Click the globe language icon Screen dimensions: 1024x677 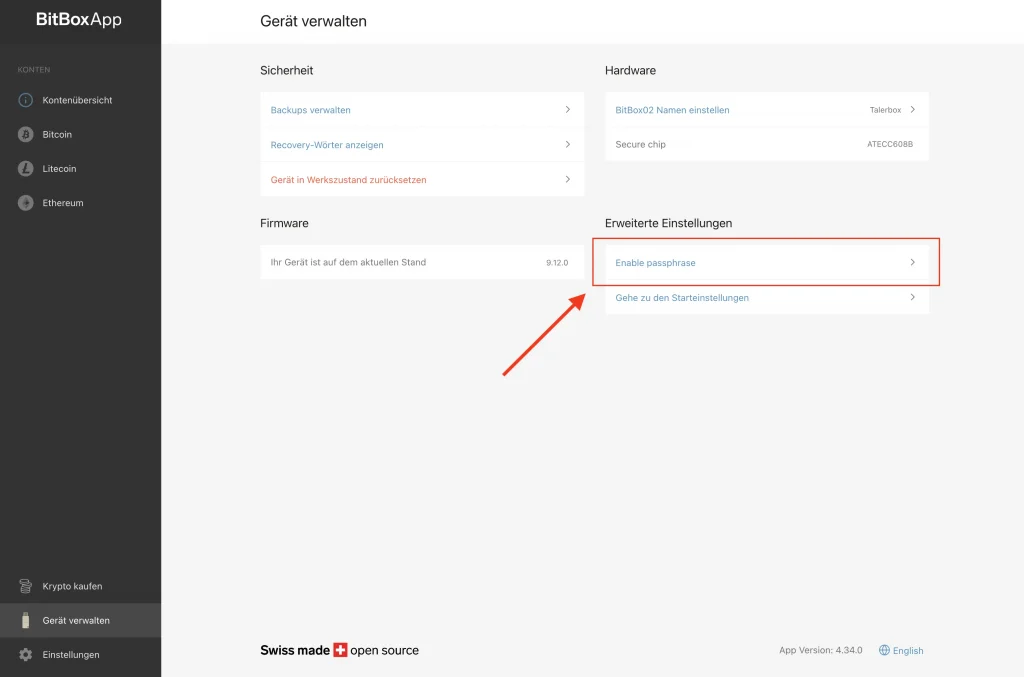tap(884, 650)
